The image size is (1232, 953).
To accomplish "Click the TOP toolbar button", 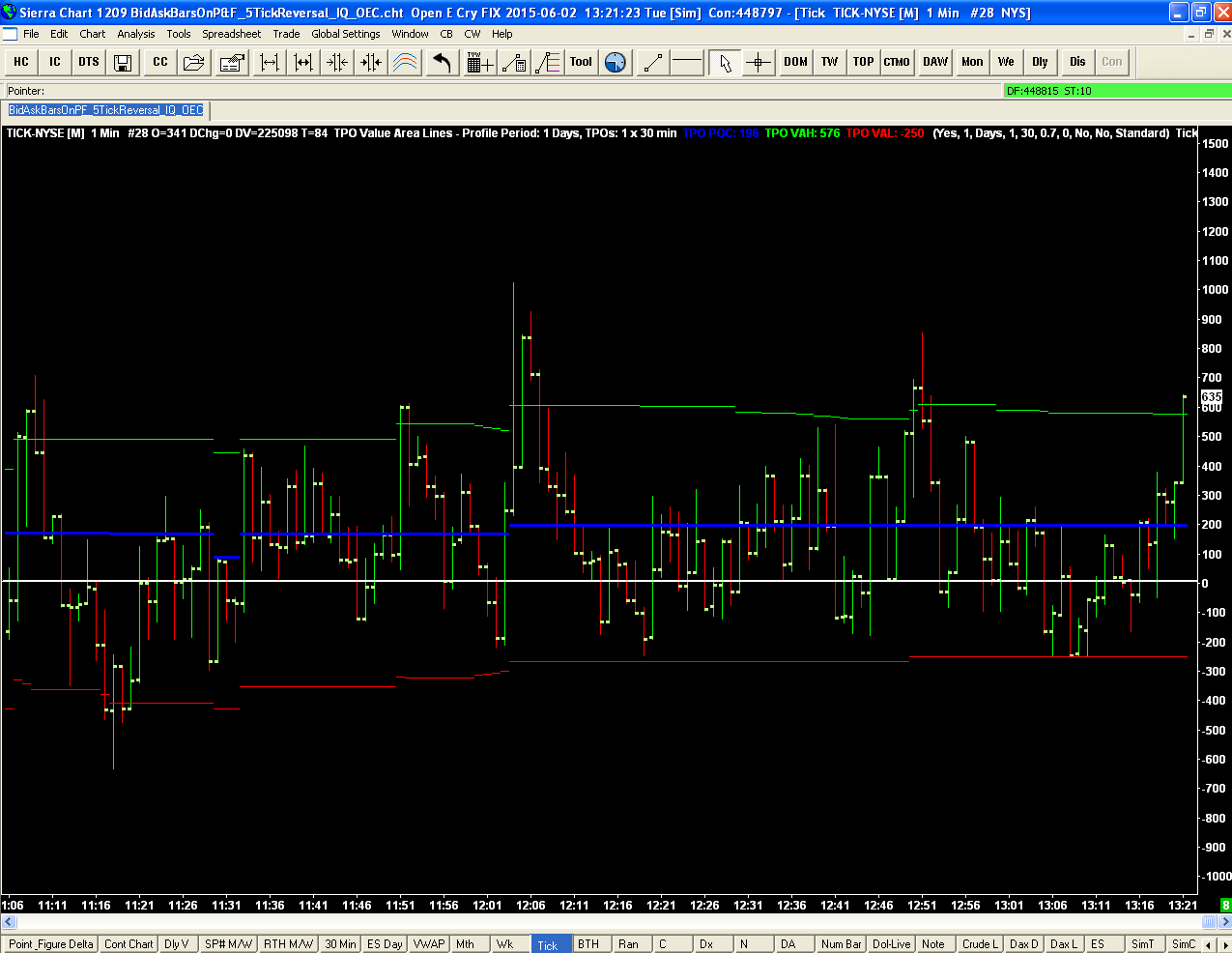I will pyautogui.click(x=864, y=62).
